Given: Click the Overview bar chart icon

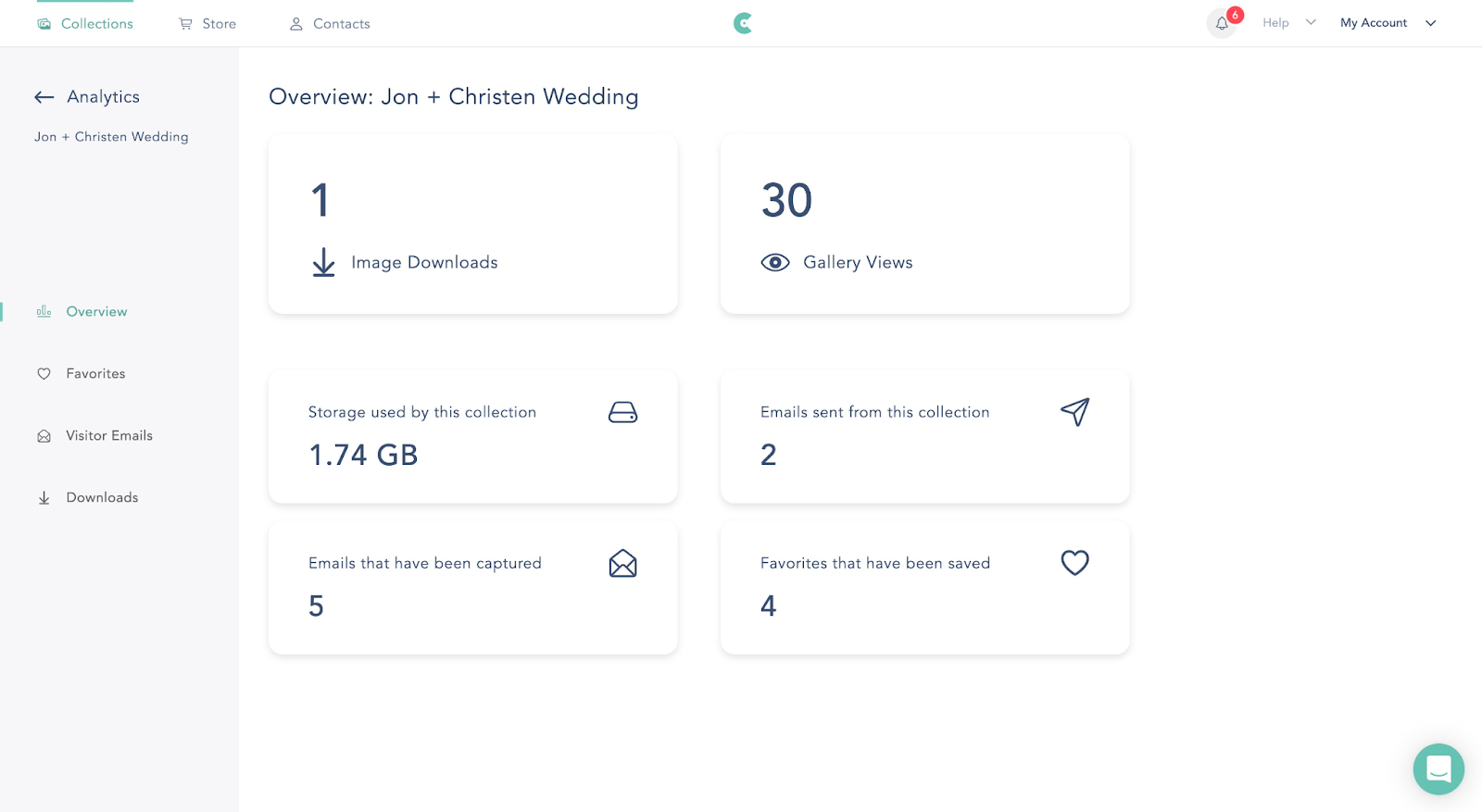Looking at the screenshot, I should (44, 312).
